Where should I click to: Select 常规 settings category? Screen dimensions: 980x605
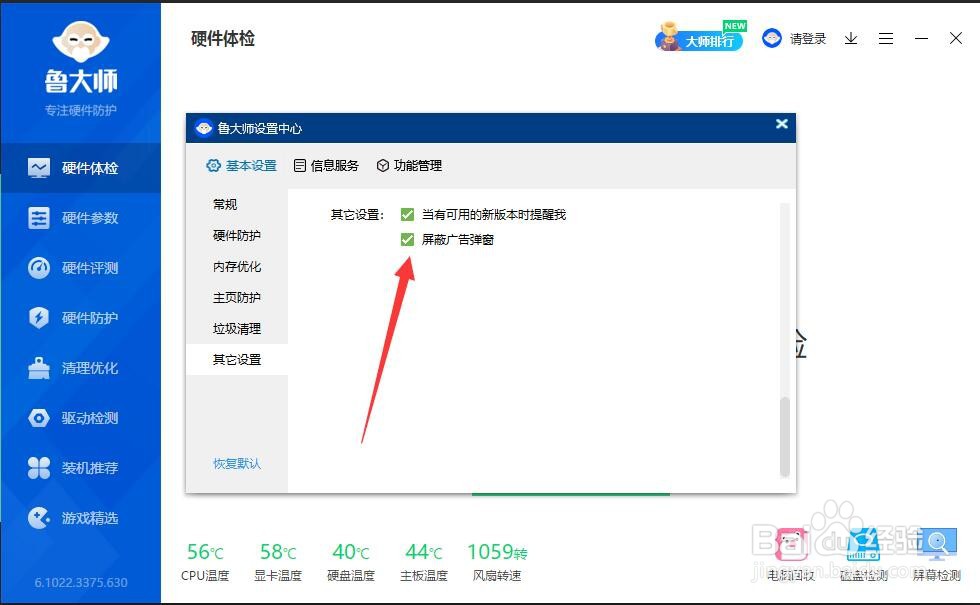[x=237, y=204]
